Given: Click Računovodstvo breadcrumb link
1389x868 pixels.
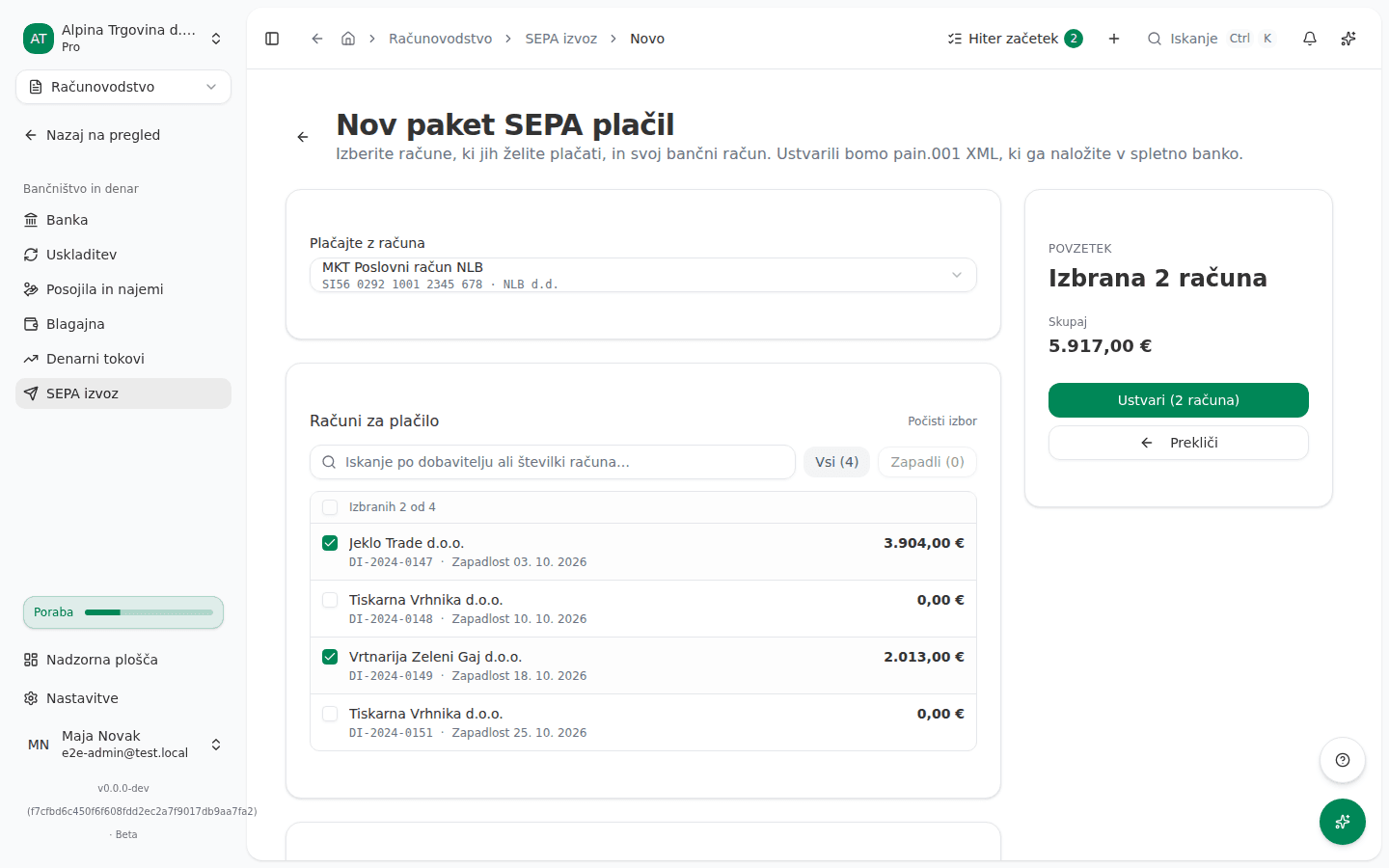Looking at the screenshot, I should [441, 39].
